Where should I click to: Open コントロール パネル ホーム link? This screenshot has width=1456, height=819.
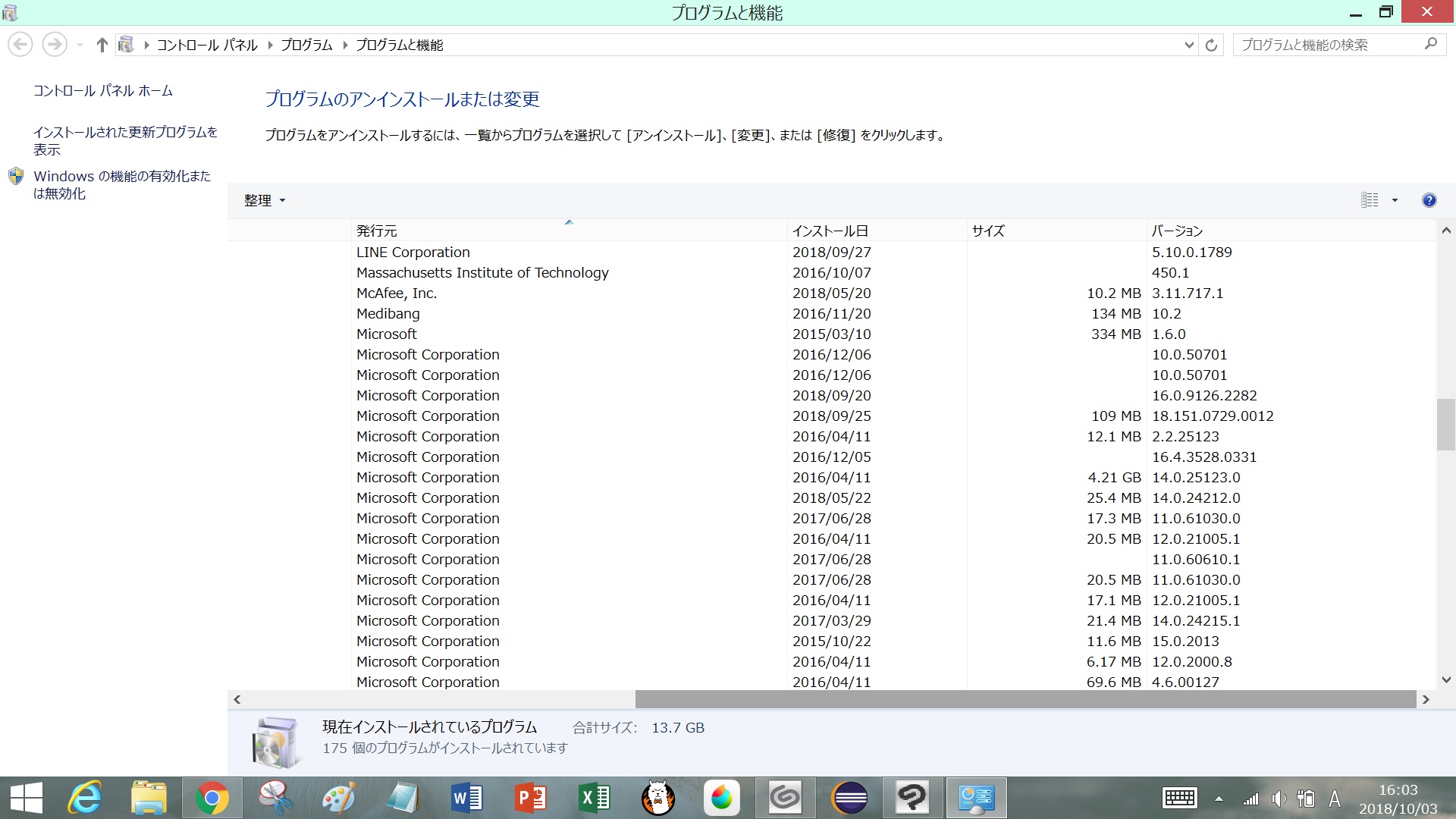point(103,91)
